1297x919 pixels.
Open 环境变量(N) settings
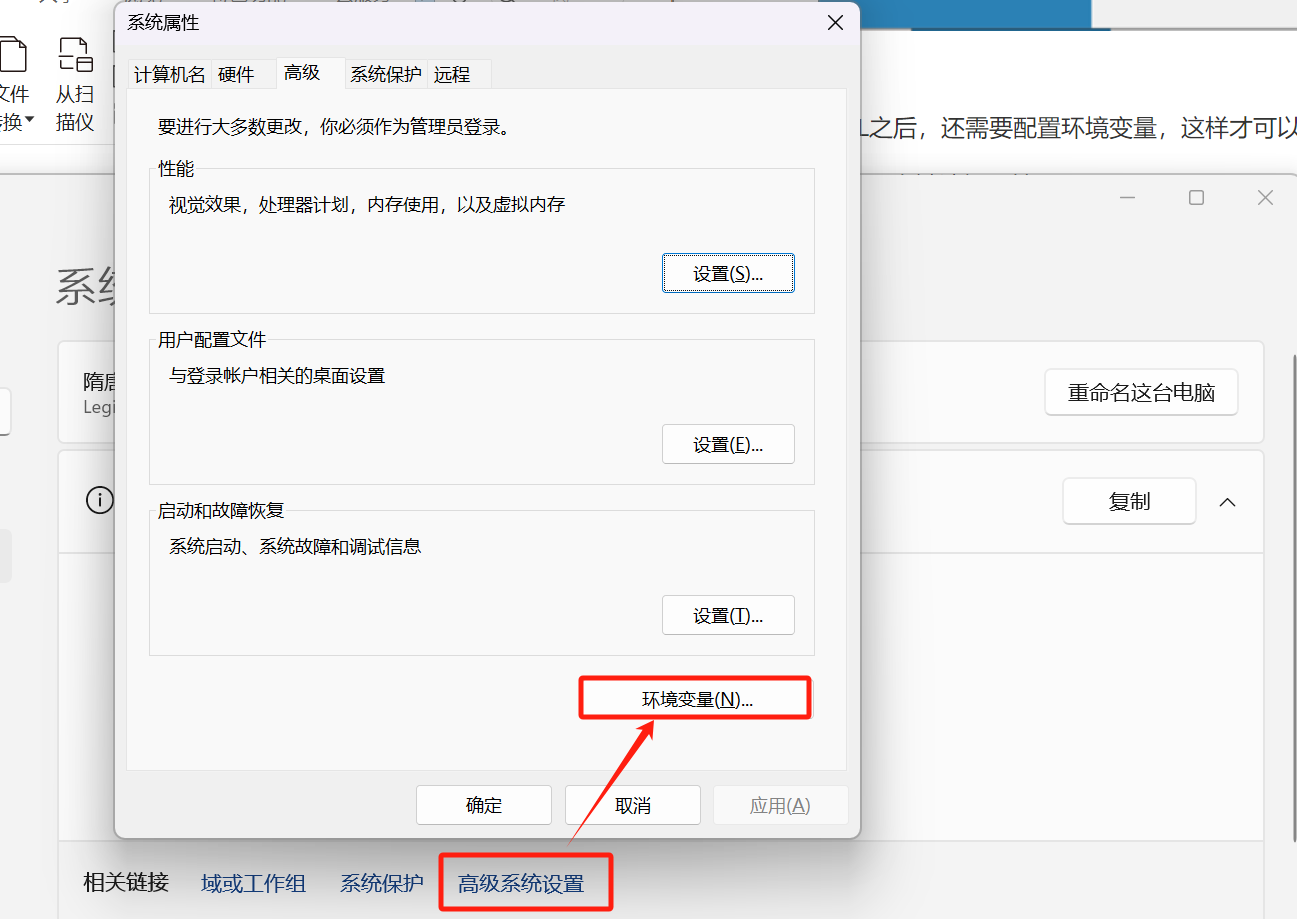coord(694,697)
